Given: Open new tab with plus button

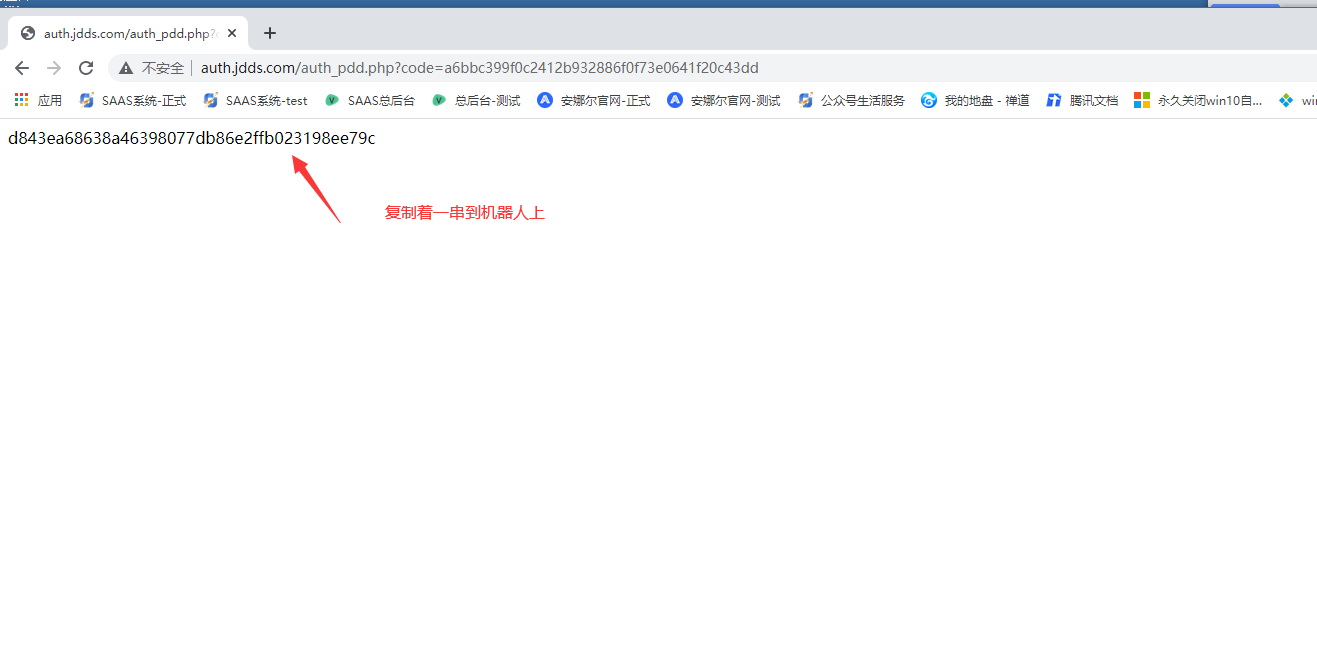Looking at the screenshot, I should click(x=269, y=33).
